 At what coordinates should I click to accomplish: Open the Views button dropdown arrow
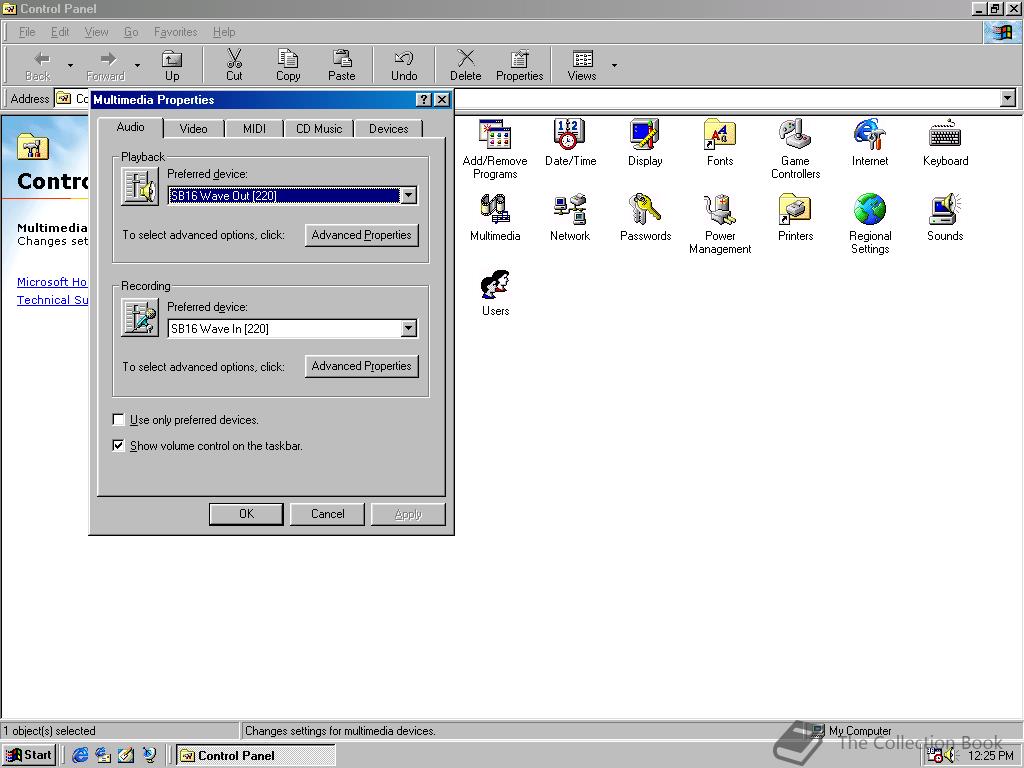[x=614, y=65]
